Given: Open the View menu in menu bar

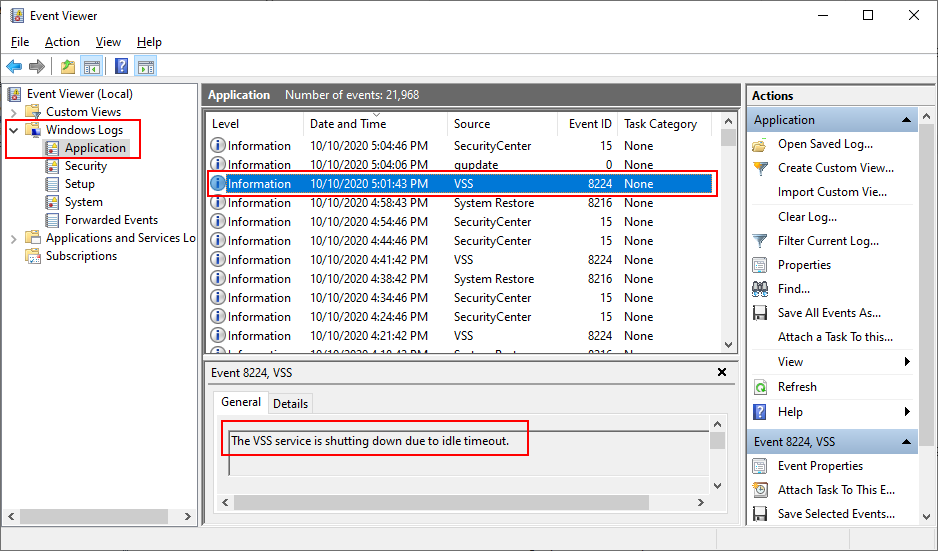Looking at the screenshot, I should pyautogui.click(x=108, y=42).
